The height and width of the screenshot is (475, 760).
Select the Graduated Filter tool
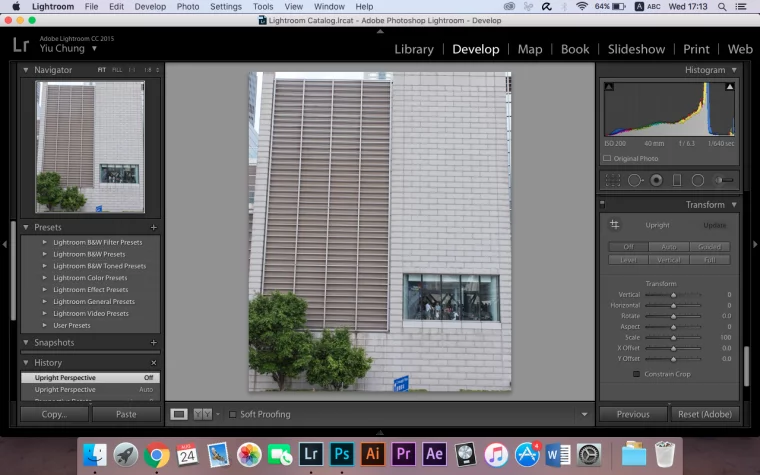coord(677,180)
